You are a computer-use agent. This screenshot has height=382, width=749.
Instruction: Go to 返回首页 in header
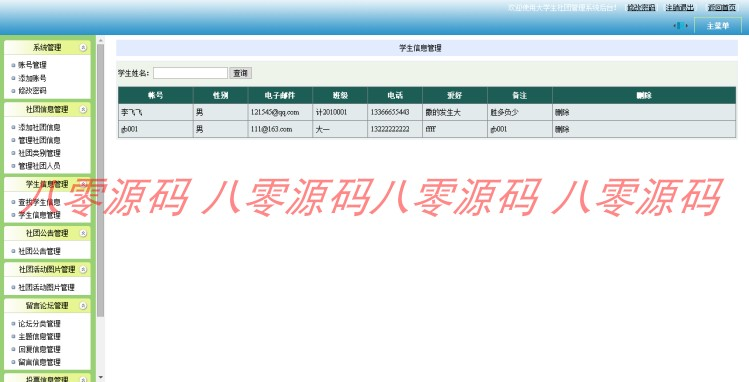pos(722,8)
